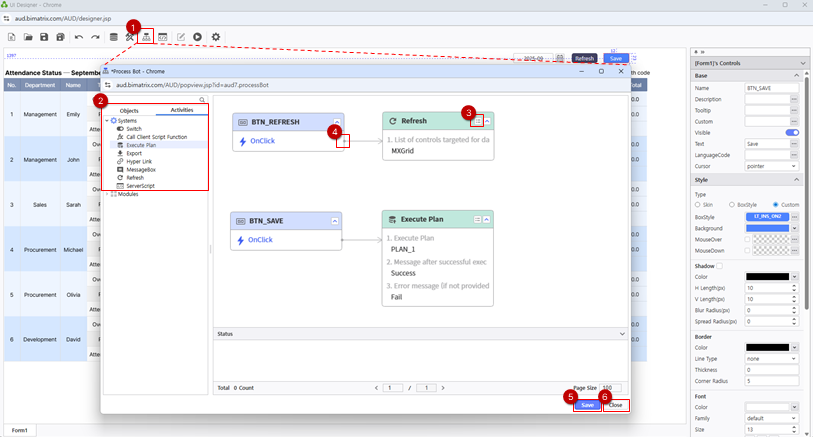Collapse the BTN_SAVE node

[336, 219]
